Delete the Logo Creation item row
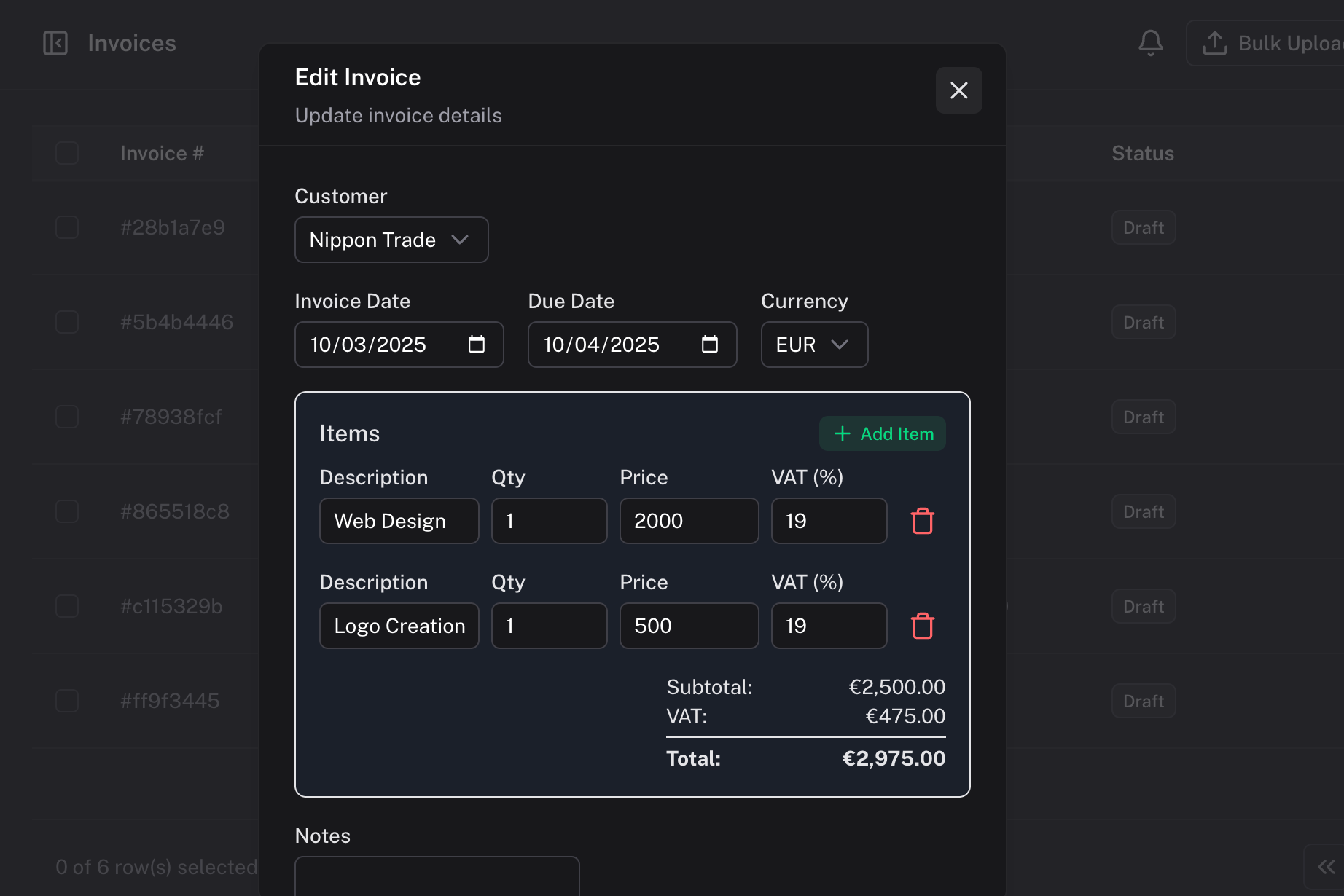The height and width of the screenshot is (896, 1344). click(923, 626)
